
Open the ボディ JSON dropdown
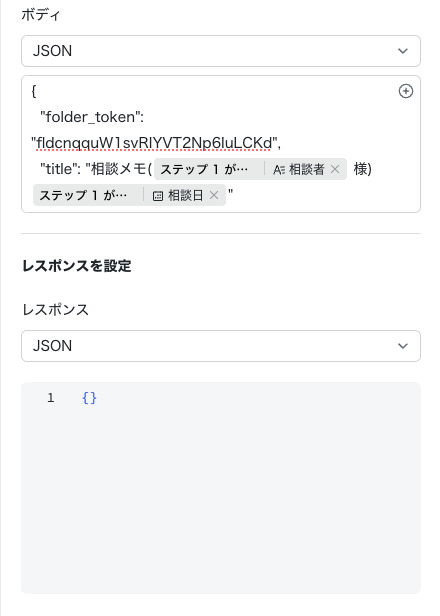click(x=221, y=51)
